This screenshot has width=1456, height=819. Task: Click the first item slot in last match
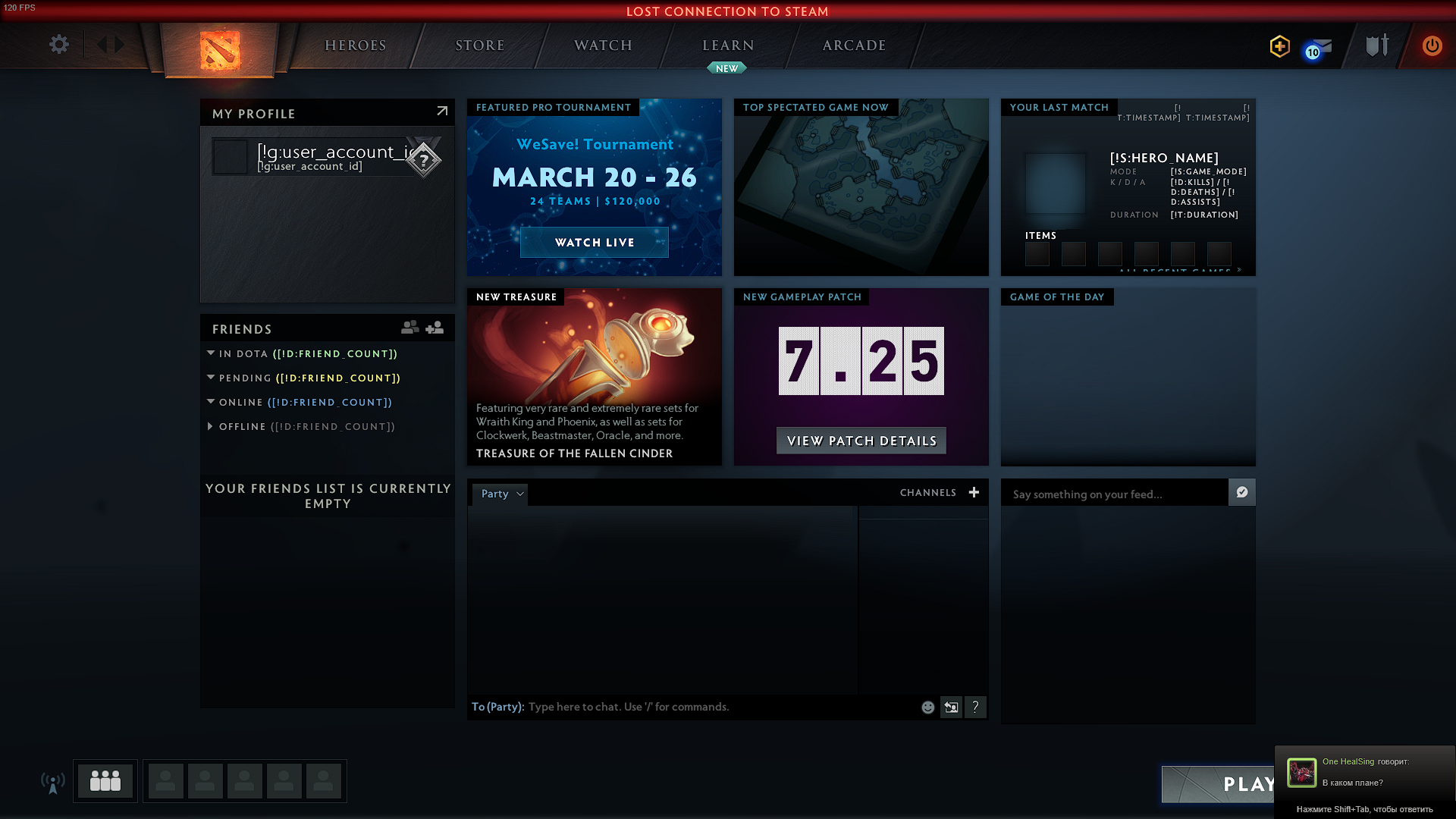(x=1037, y=253)
